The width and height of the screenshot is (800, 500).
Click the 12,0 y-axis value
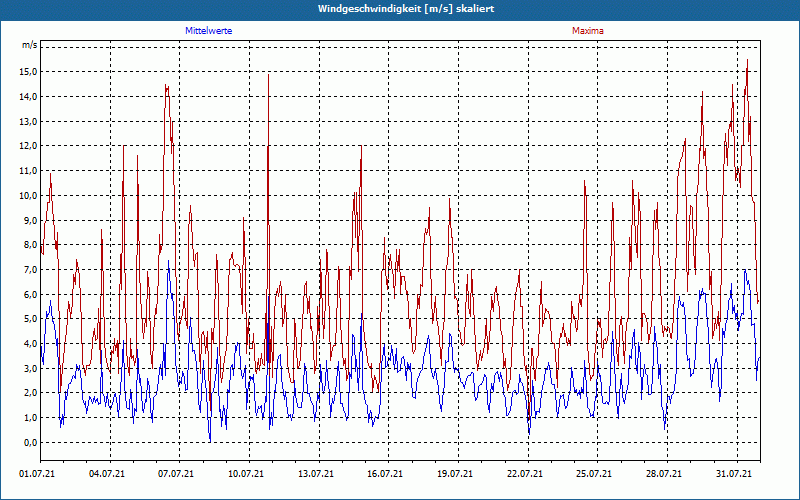[x=28, y=146]
